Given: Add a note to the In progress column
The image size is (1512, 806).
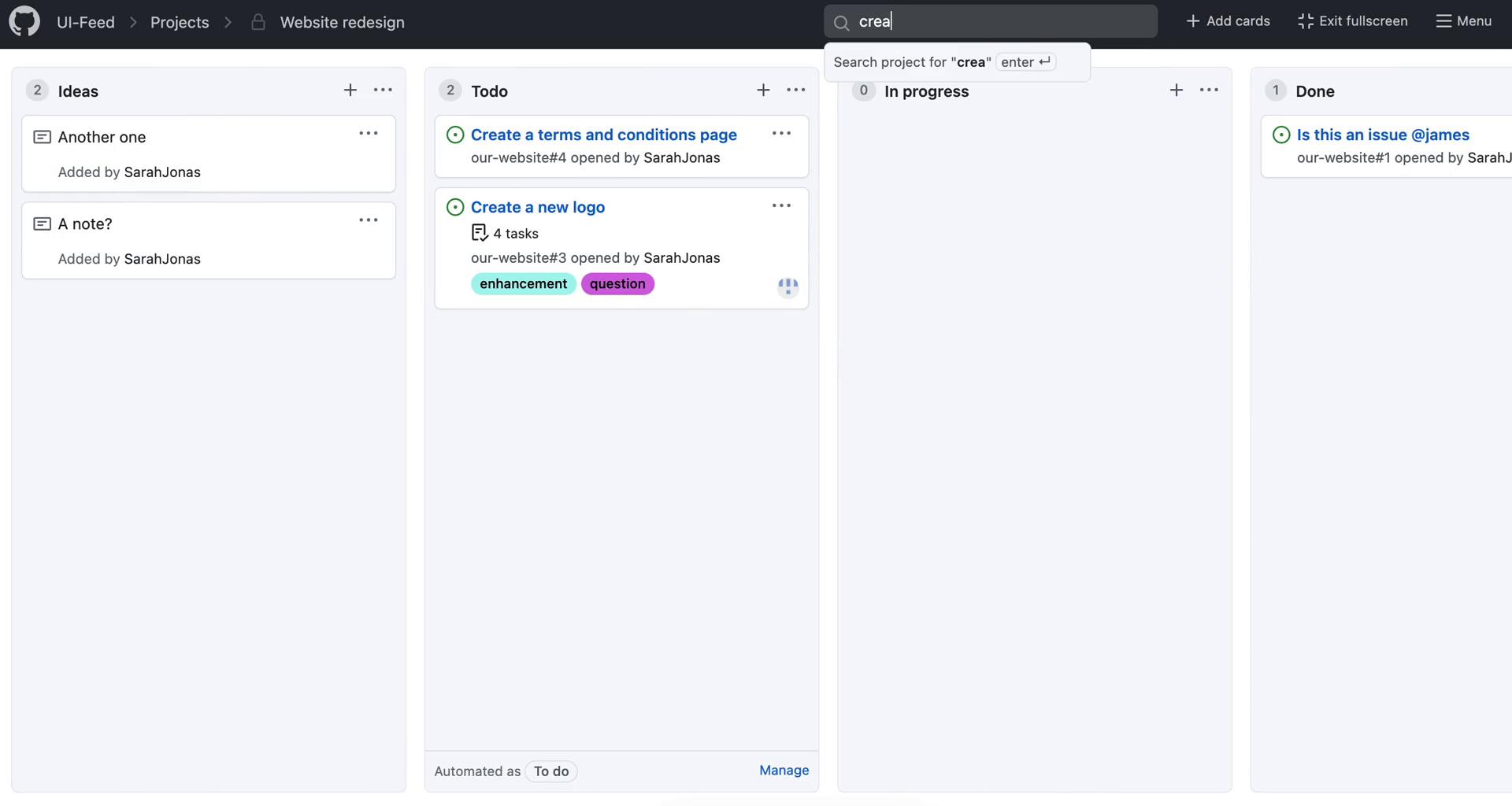Looking at the screenshot, I should pos(1177,91).
